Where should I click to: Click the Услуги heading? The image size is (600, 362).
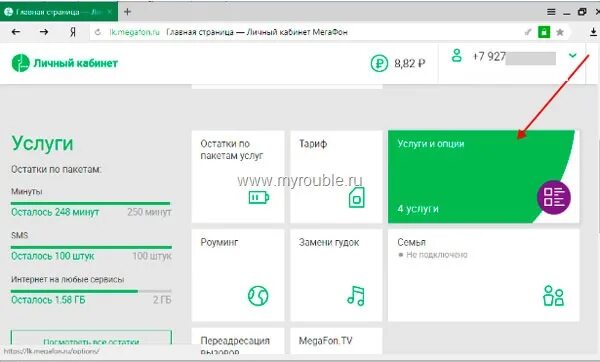42,143
